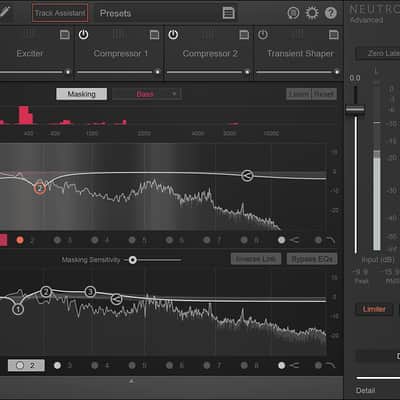
Task: Select the high shelf node in the upper EQ graph
Action: click(247, 175)
